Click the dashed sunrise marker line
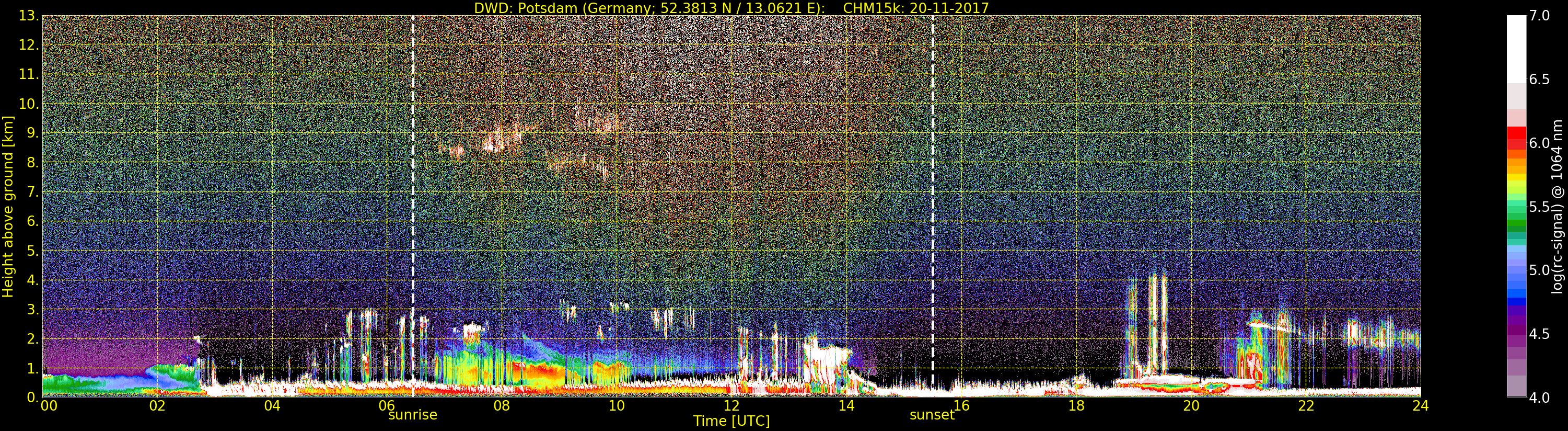 tap(413, 206)
